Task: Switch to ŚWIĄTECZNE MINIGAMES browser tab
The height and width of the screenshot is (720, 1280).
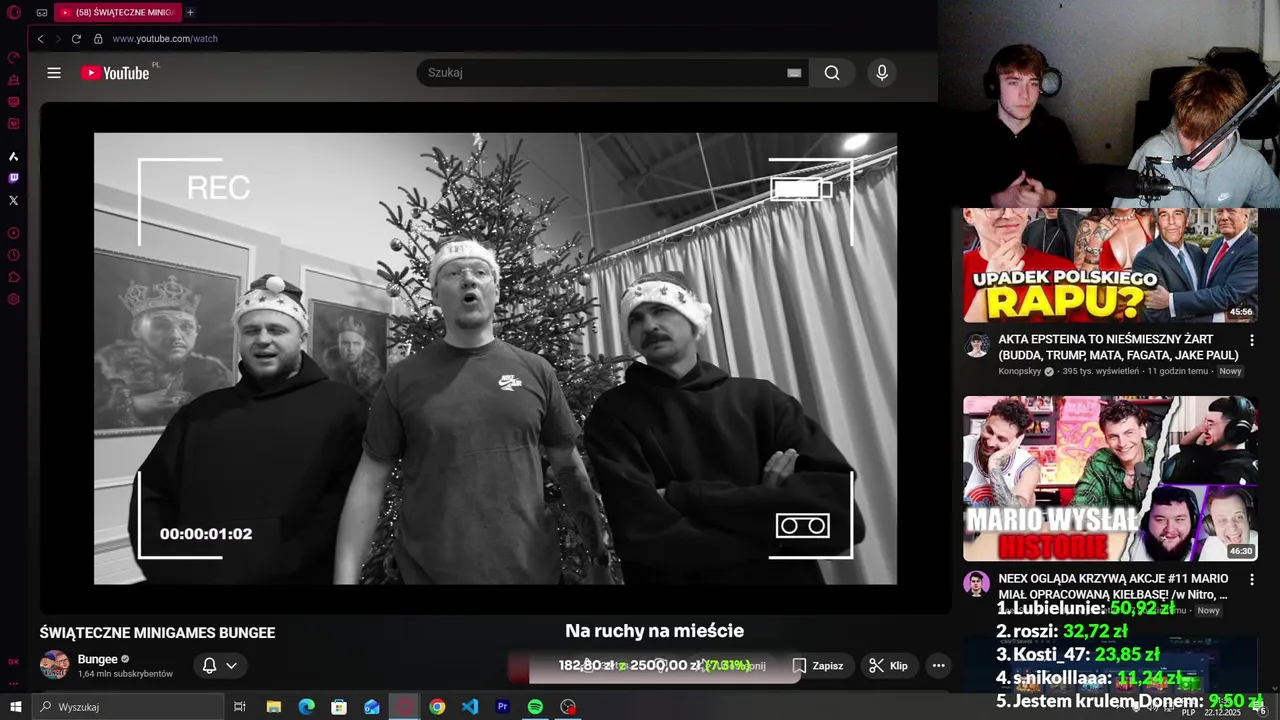Action: coord(116,13)
